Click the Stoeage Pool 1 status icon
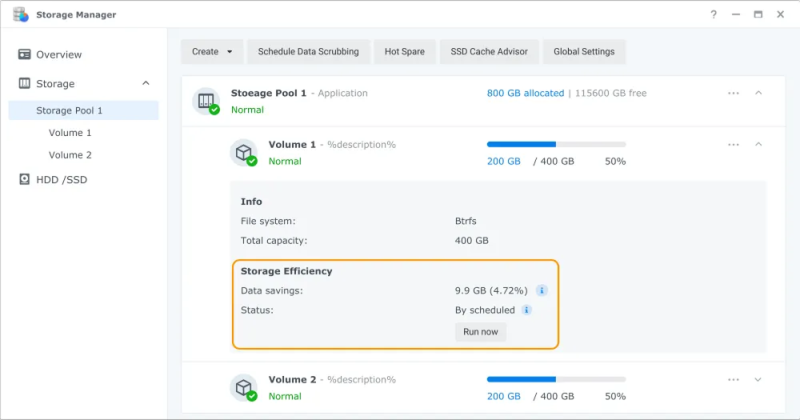 click(206, 101)
